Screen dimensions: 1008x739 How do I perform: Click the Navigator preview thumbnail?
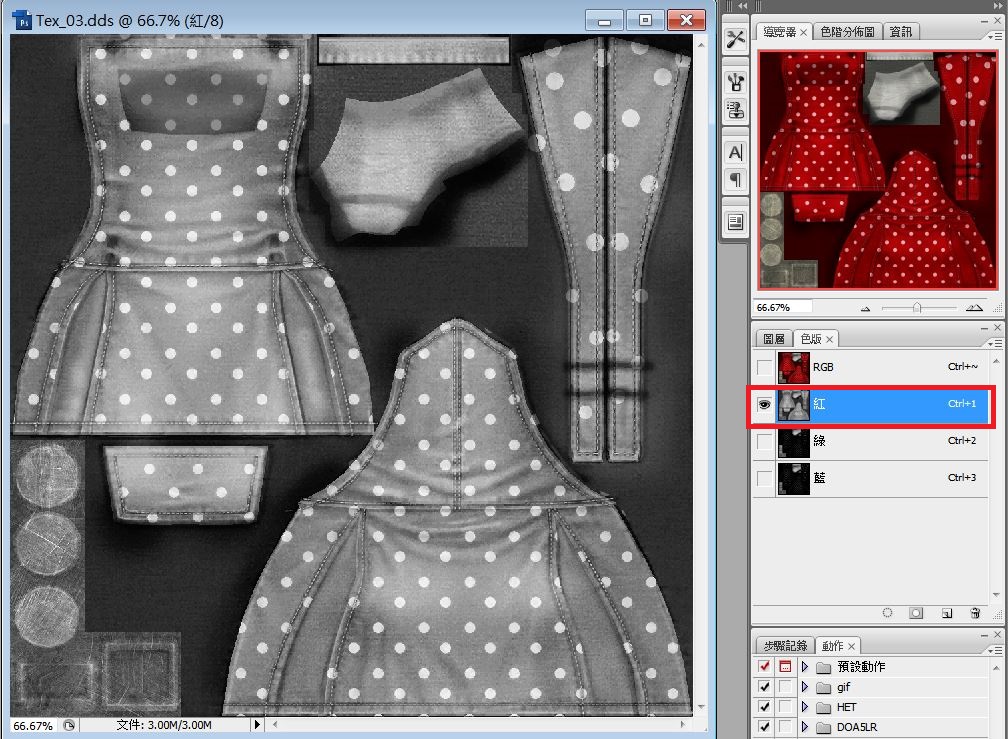[x=878, y=170]
